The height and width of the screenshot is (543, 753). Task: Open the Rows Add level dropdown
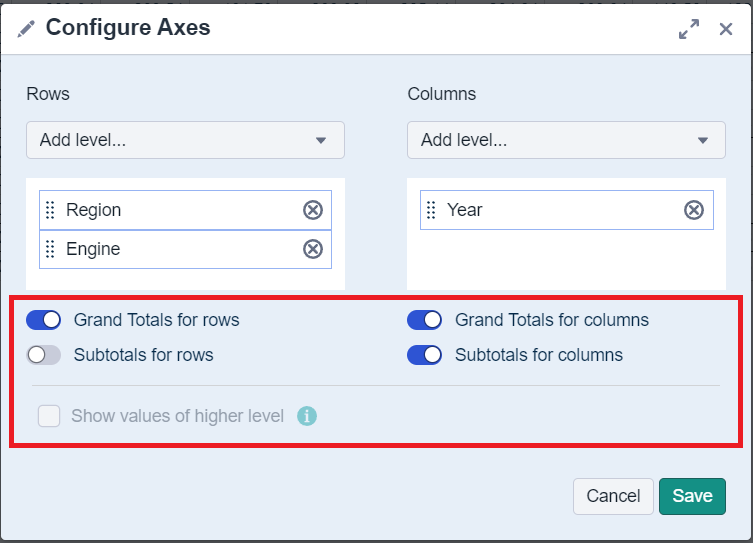pos(185,140)
